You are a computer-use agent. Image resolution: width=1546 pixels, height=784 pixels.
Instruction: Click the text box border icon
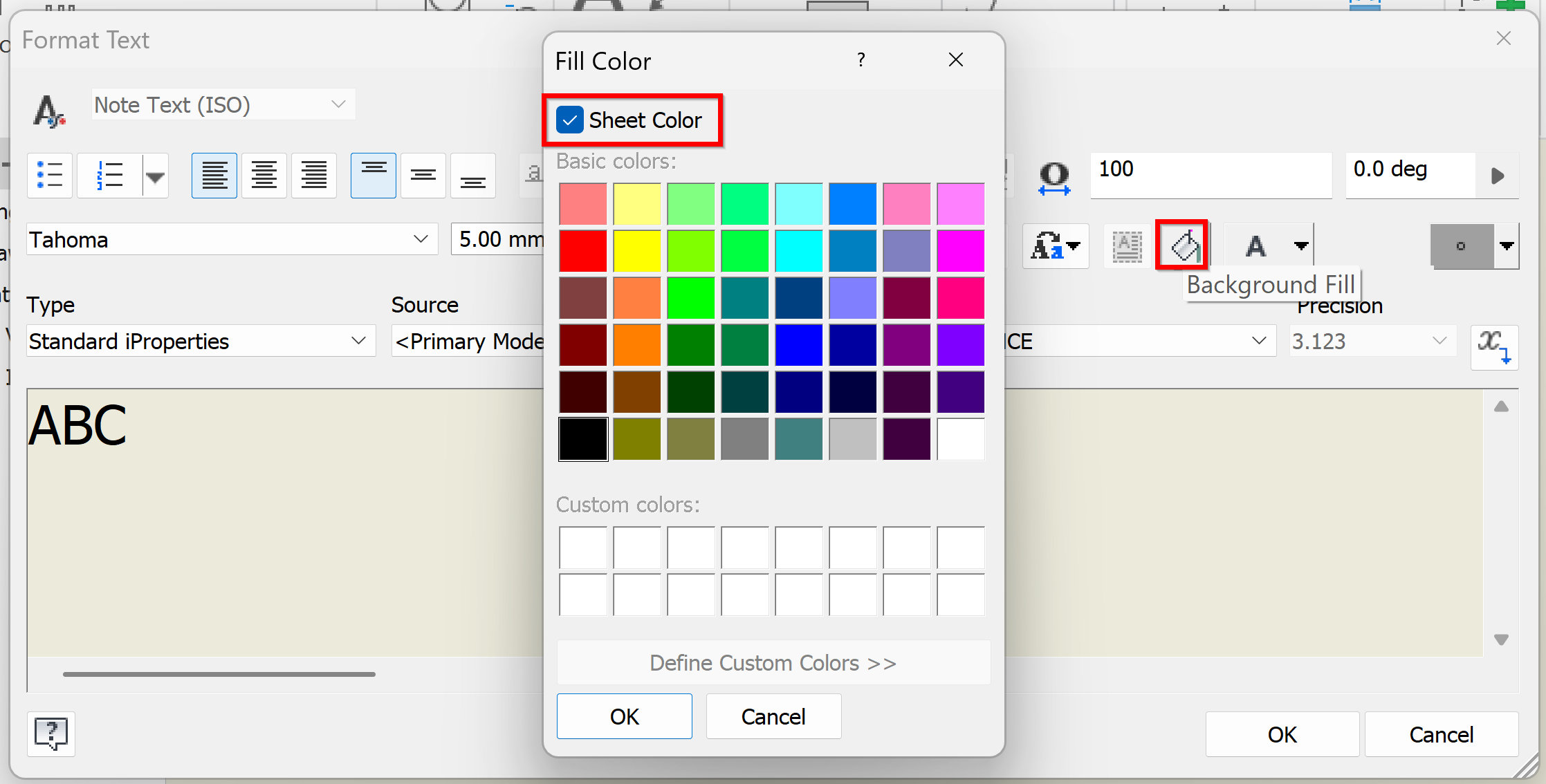1127,246
